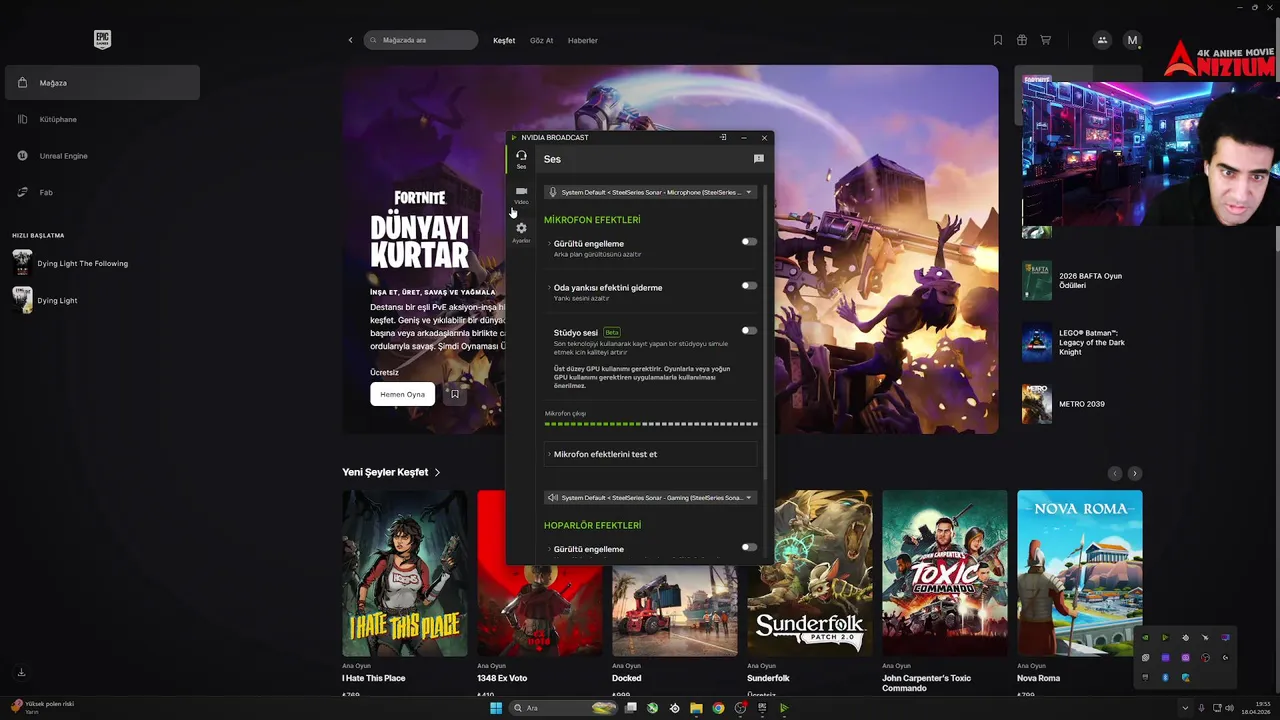Image resolution: width=1280 pixels, height=720 pixels.
Task: Add Fortnite to wishlist bookmark button
Action: pos(454,394)
